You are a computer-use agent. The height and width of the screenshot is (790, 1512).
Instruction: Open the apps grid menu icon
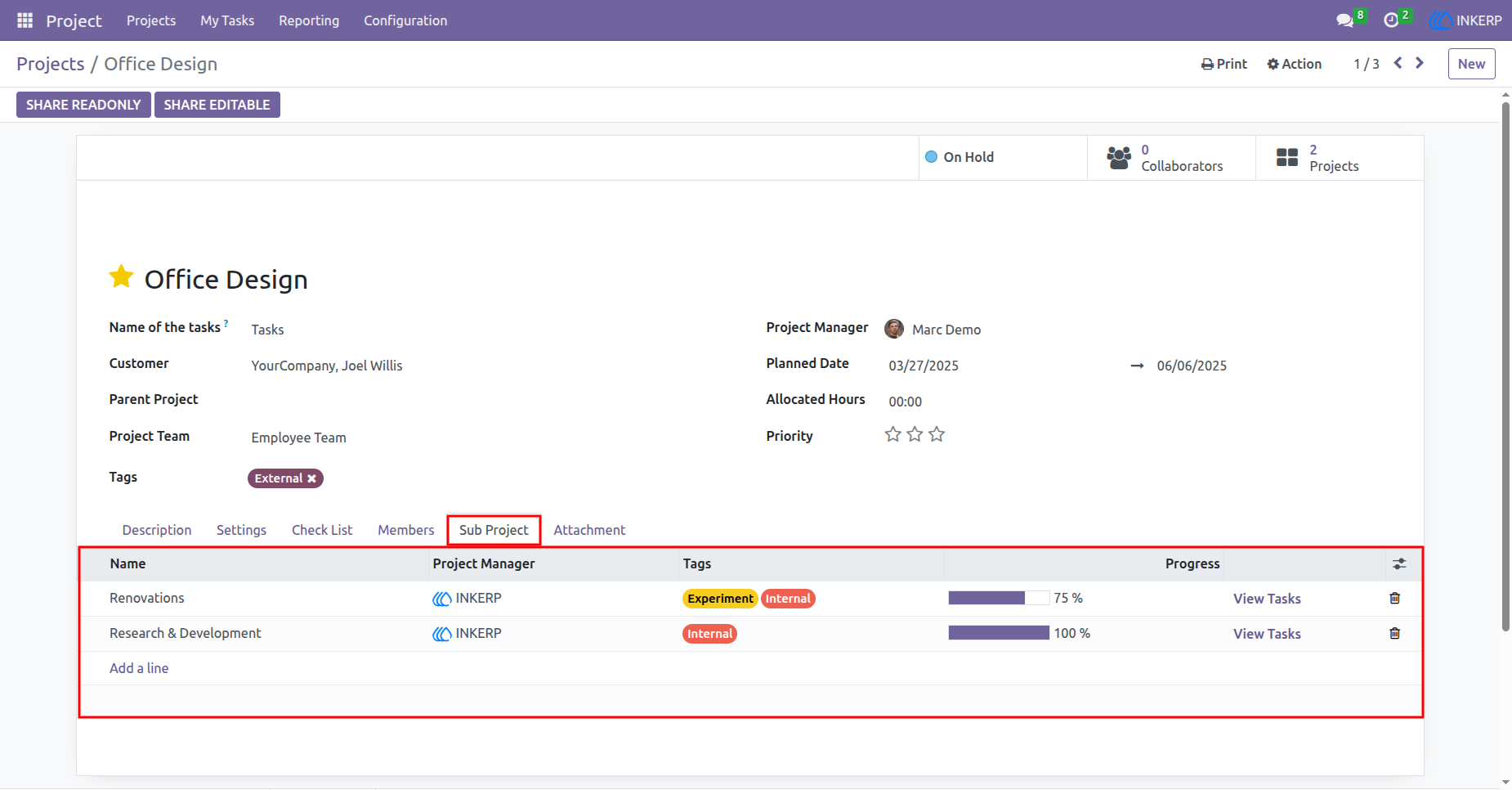tap(25, 20)
